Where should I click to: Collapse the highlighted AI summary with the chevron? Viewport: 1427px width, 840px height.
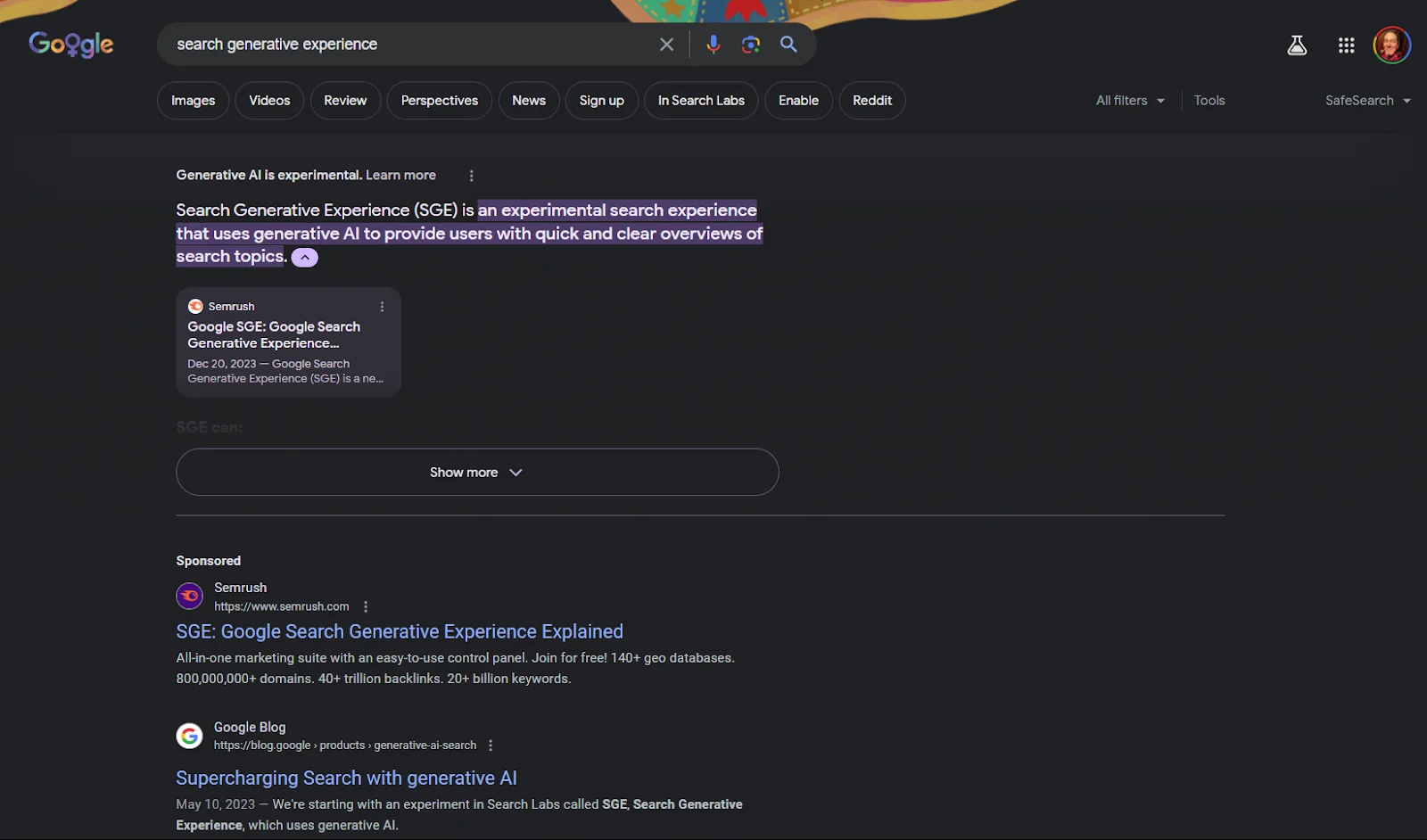point(304,257)
